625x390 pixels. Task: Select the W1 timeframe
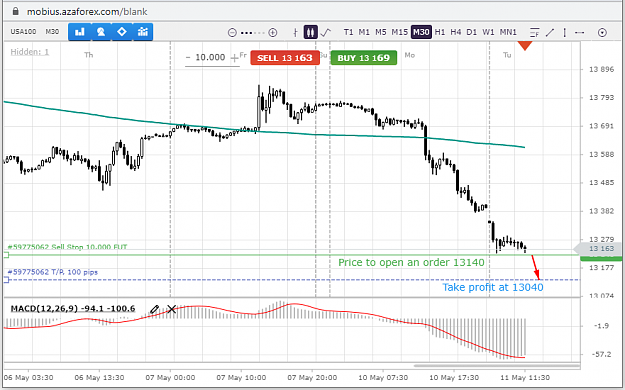(488, 32)
